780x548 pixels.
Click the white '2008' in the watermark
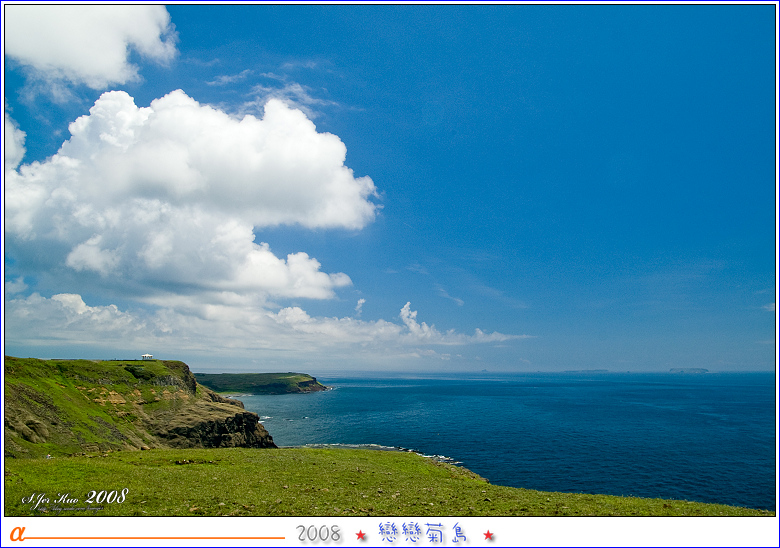(x=106, y=496)
